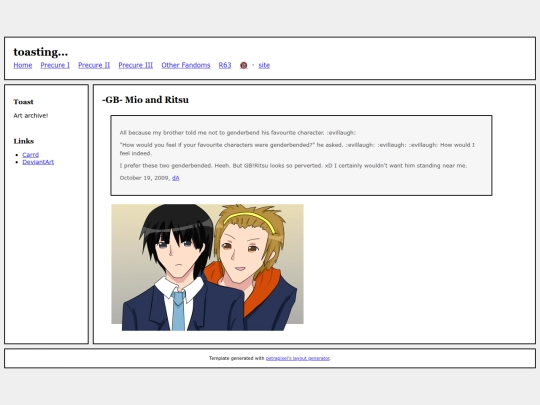Click the Mio and Ritsu artwork image
540x405 pixels.
pyautogui.click(x=207, y=267)
